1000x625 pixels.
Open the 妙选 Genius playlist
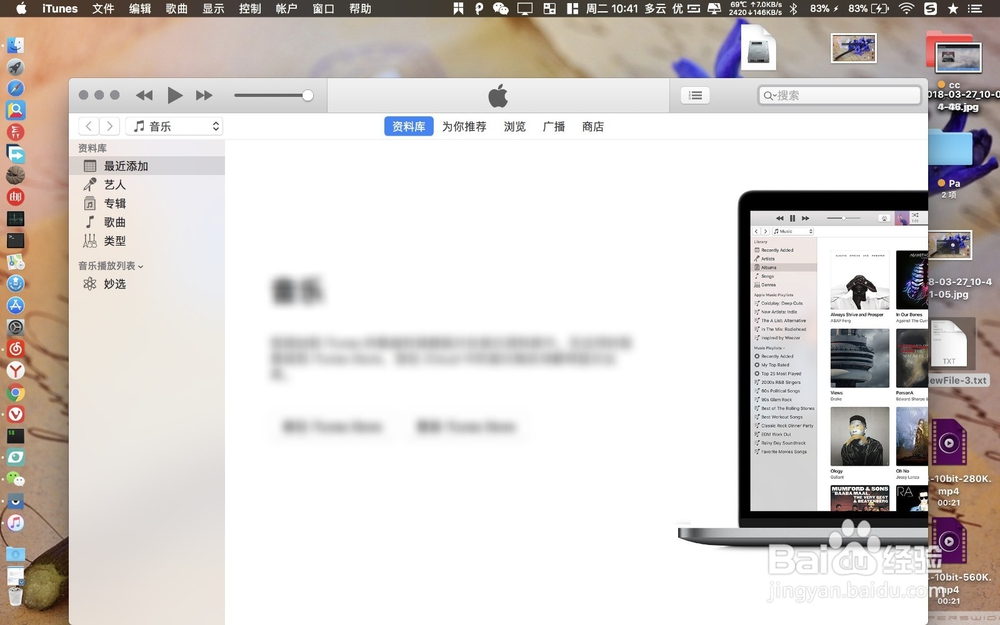147,284
